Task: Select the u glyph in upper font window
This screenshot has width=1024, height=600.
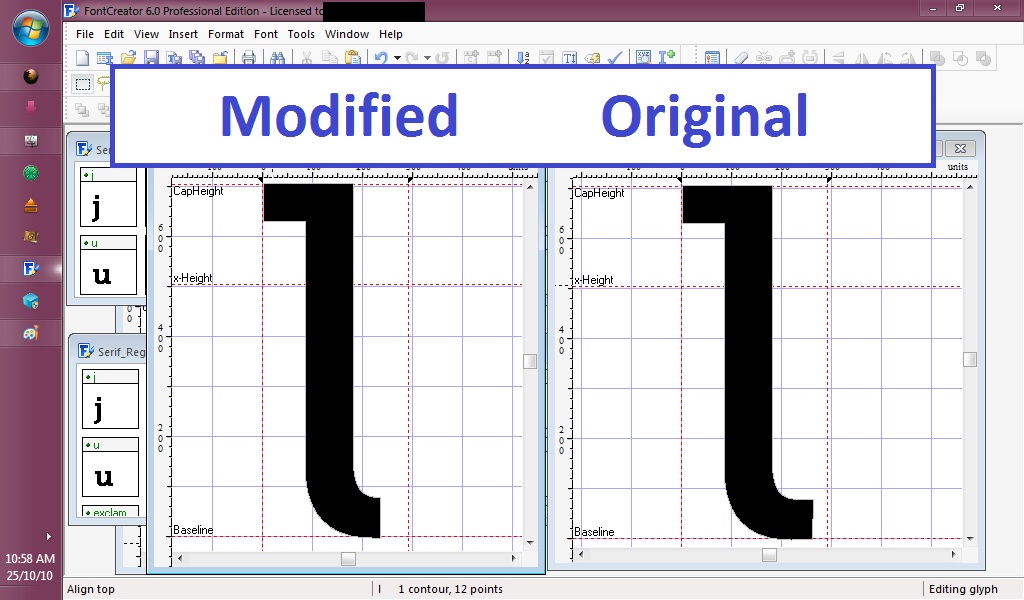Action: click(x=108, y=265)
